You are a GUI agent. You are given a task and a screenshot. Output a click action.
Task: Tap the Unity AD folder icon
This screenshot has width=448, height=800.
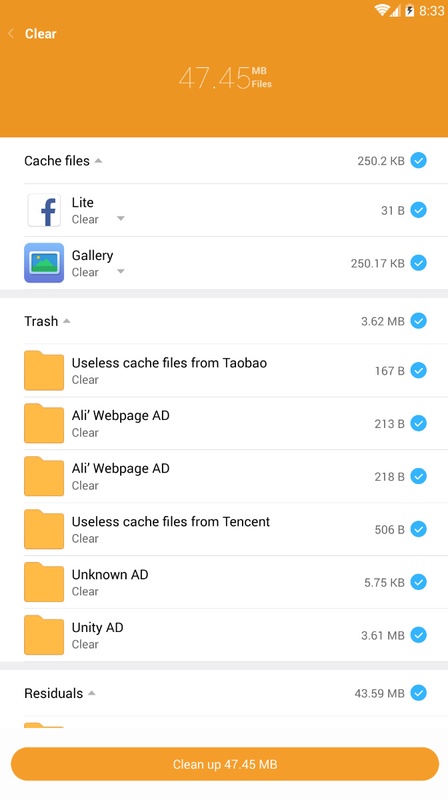point(44,635)
